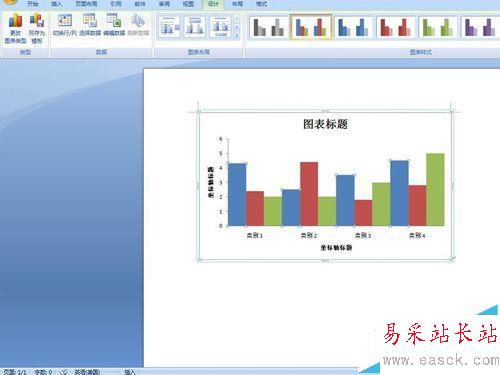This screenshot has height=375, width=500.
Task: Open 编辑数据 edit data tool
Action: coord(114,25)
